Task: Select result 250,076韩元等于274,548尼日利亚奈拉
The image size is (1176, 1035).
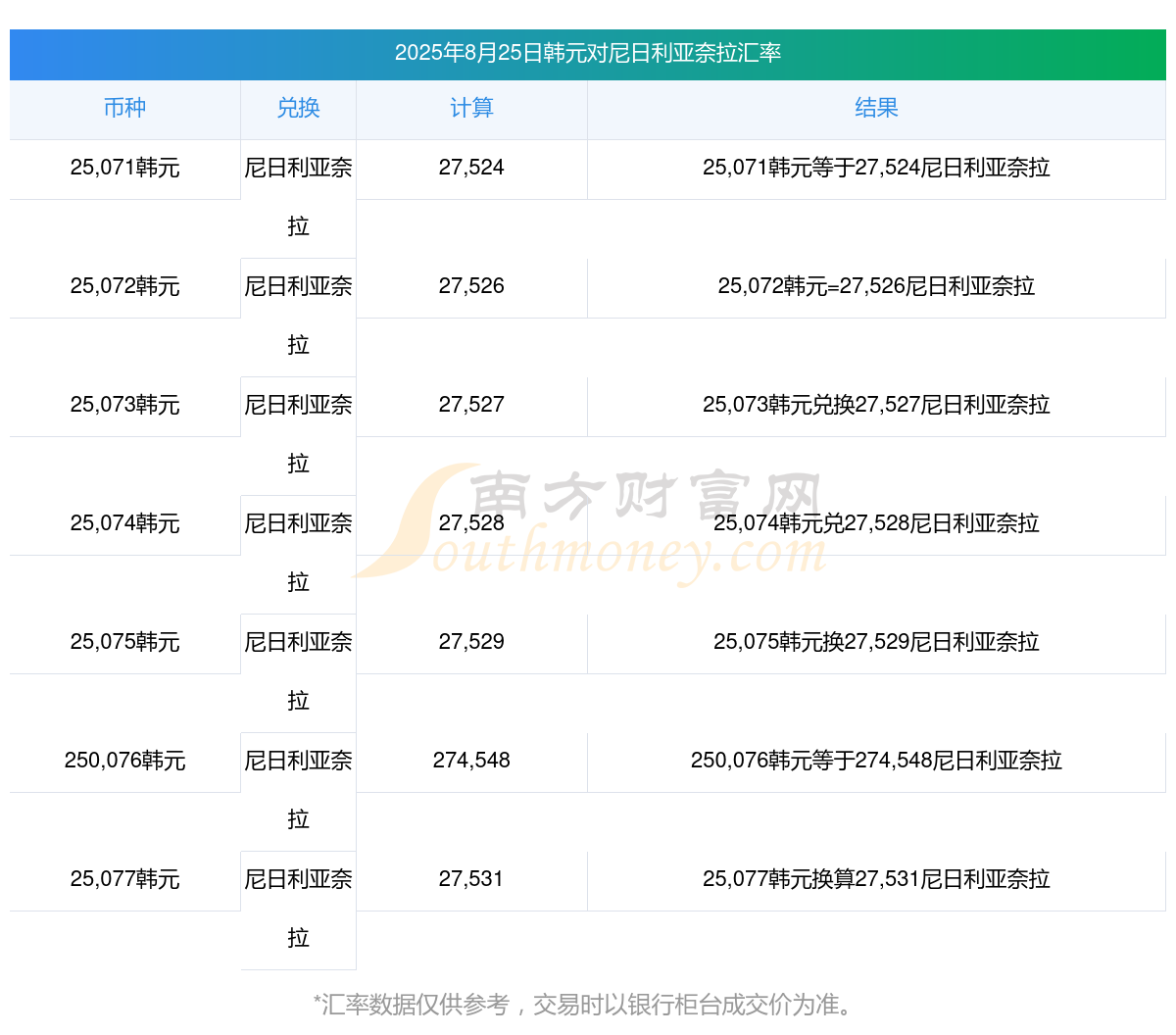Action: pos(876,761)
